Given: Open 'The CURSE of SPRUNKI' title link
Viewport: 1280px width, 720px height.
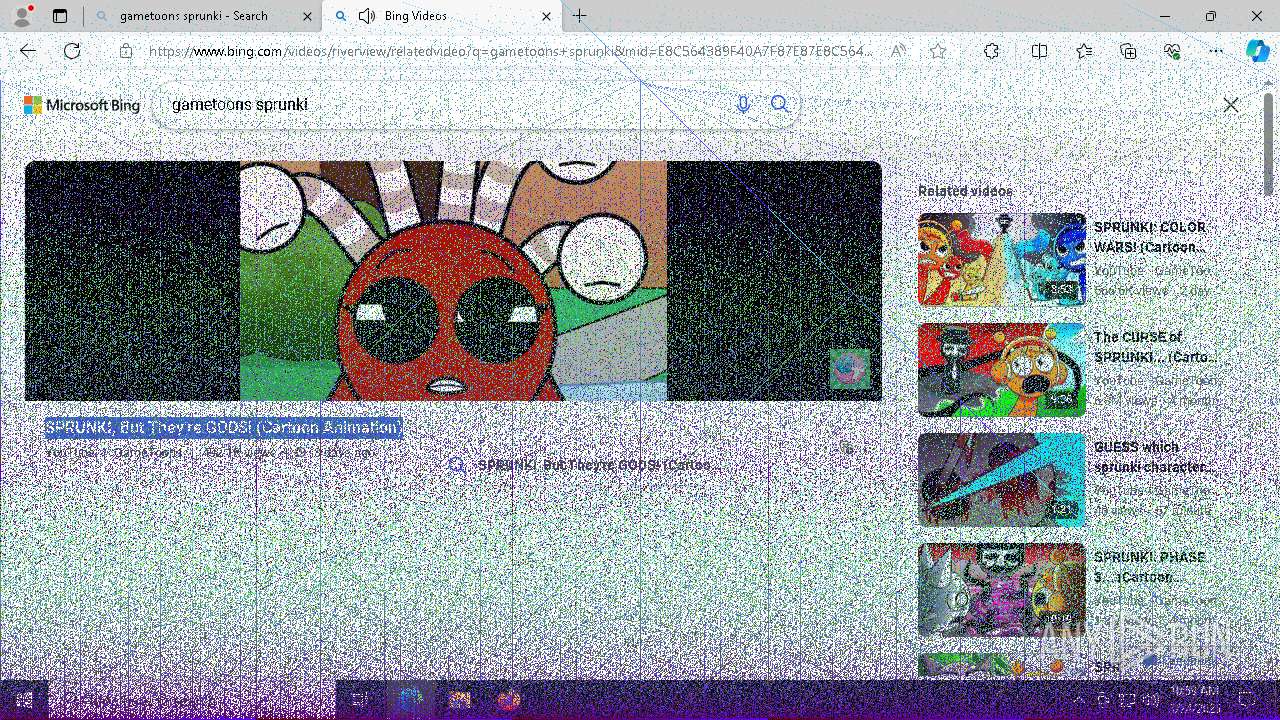Looking at the screenshot, I should 1155,347.
